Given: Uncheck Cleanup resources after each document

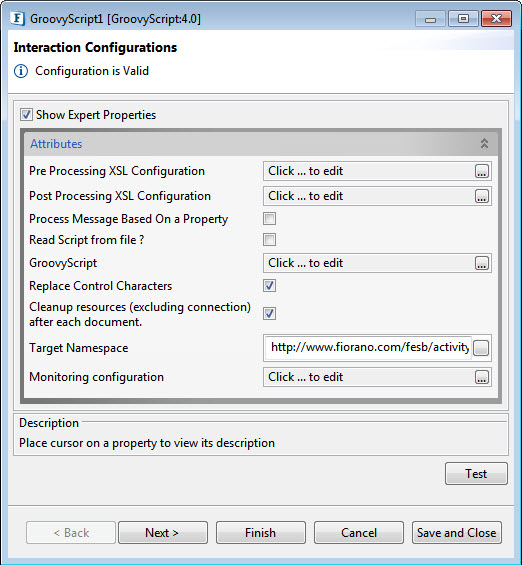Looking at the screenshot, I should [269, 313].
